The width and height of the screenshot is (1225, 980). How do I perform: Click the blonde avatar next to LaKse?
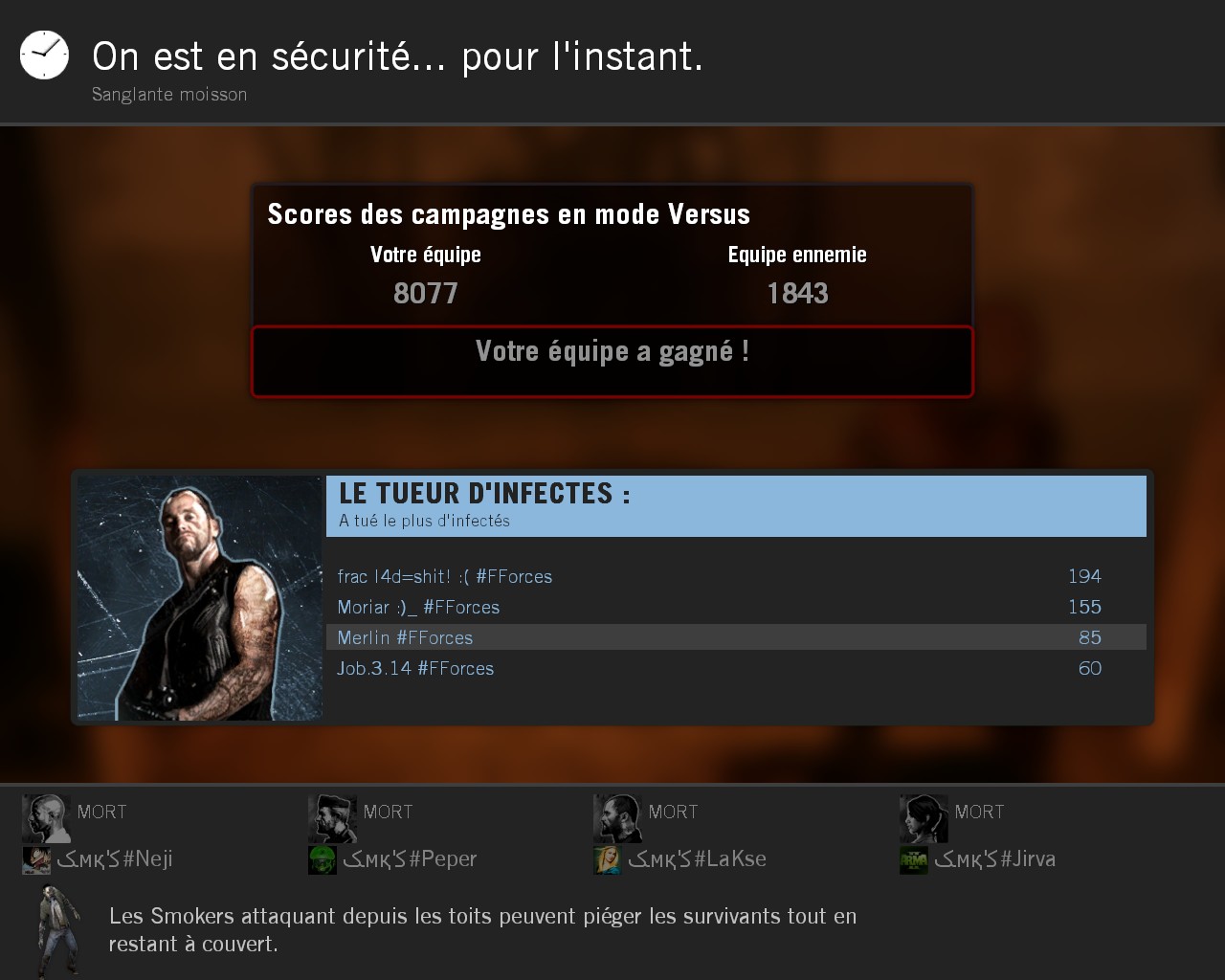point(608,860)
